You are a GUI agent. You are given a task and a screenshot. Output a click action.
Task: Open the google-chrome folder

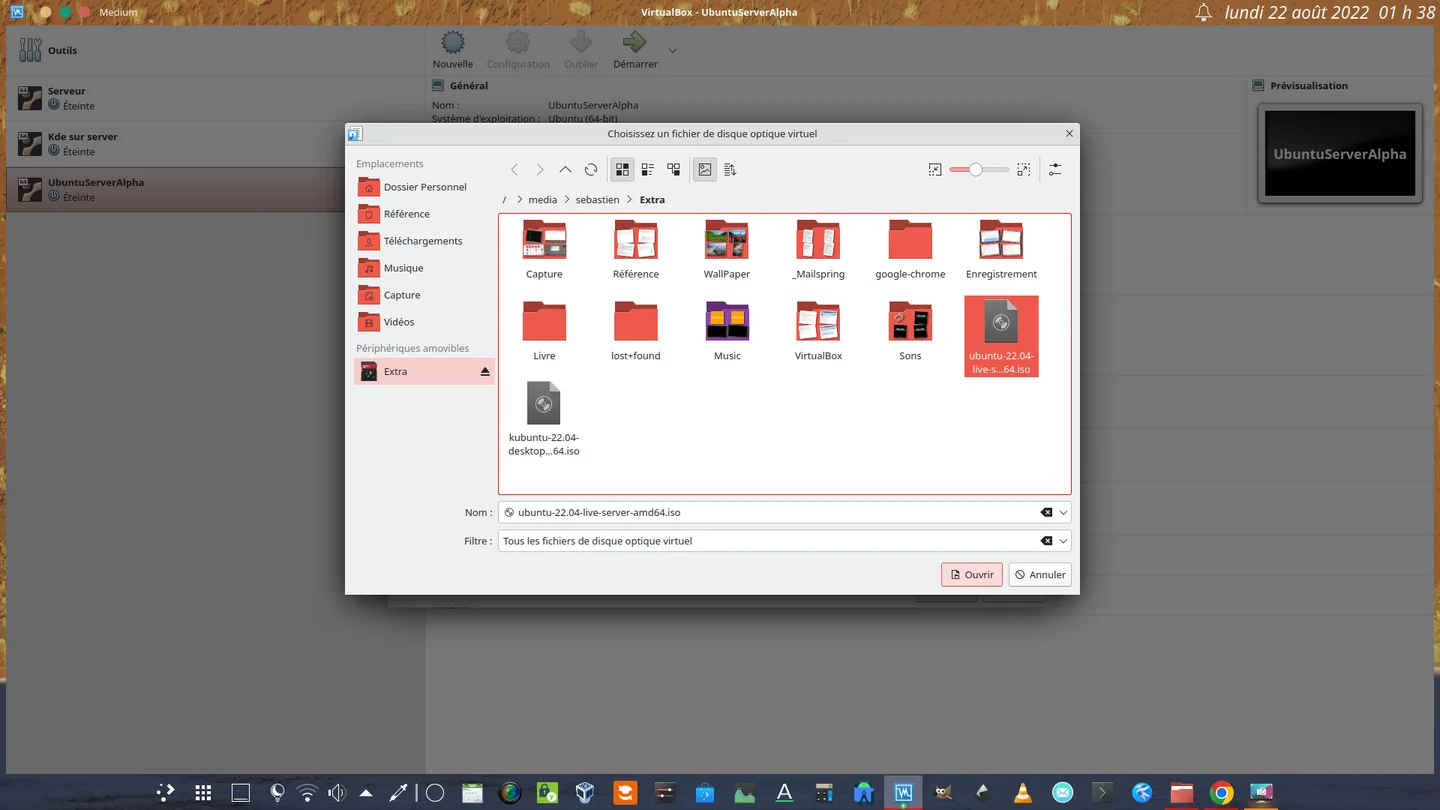pyautogui.click(x=910, y=249)
